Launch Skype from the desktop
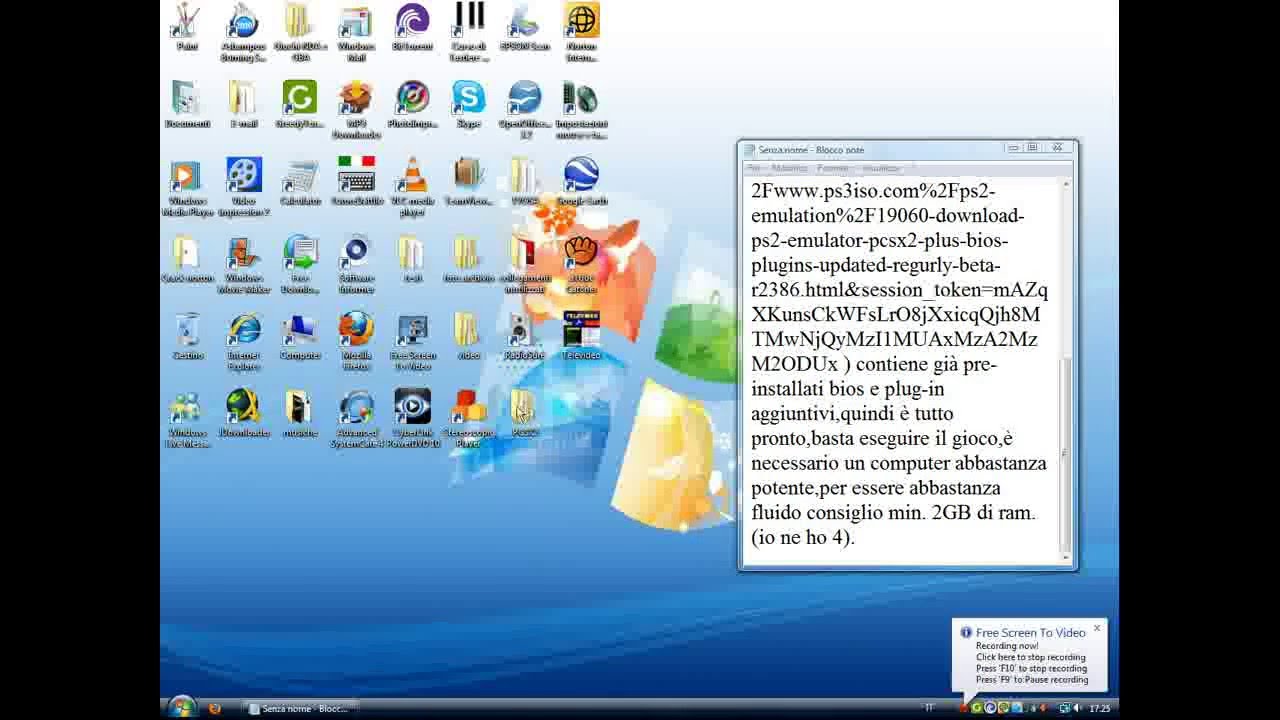Screen dimensions: 1280x720 468,104
